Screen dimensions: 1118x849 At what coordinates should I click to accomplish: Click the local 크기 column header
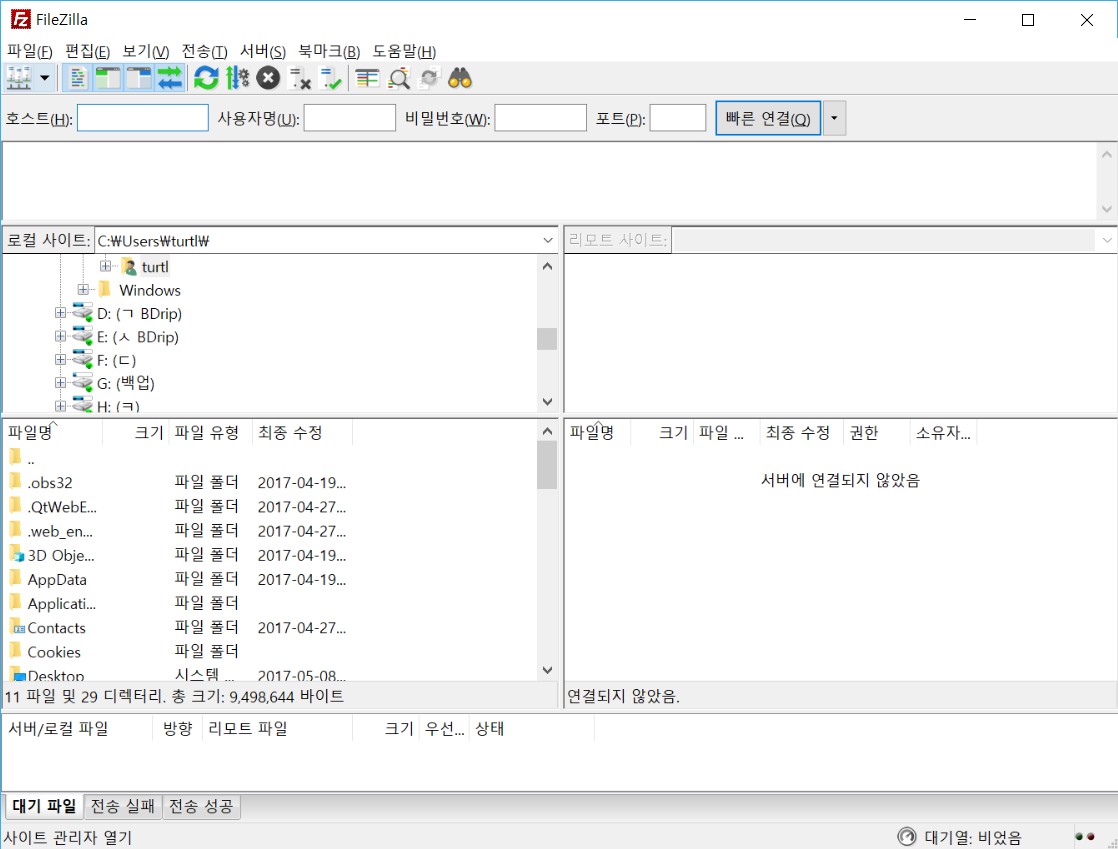click(x=135, y=433)
